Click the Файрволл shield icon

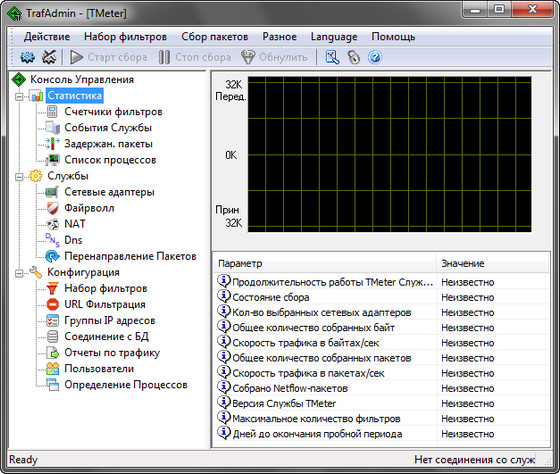(x=53, y=208)
